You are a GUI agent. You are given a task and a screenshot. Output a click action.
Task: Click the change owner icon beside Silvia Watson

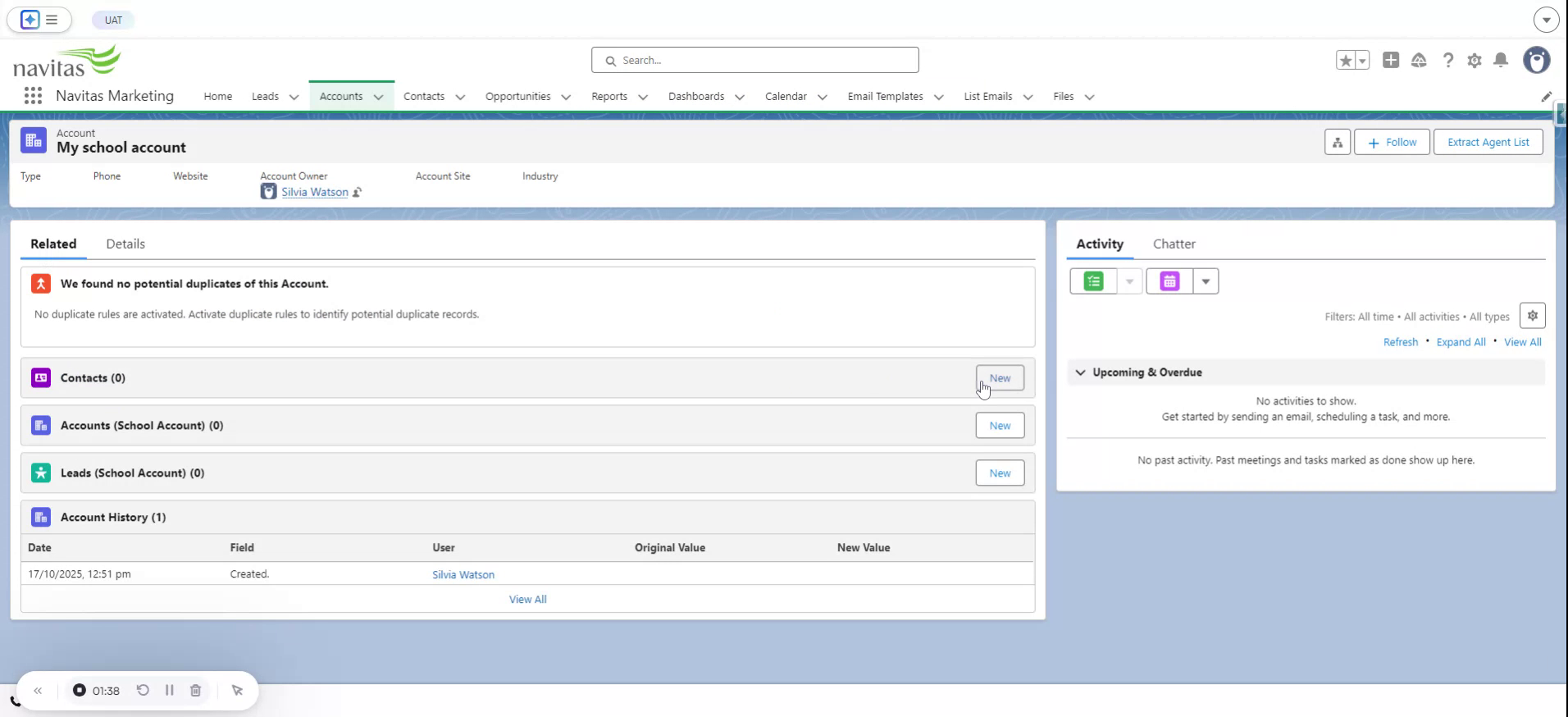coord(358,192)
